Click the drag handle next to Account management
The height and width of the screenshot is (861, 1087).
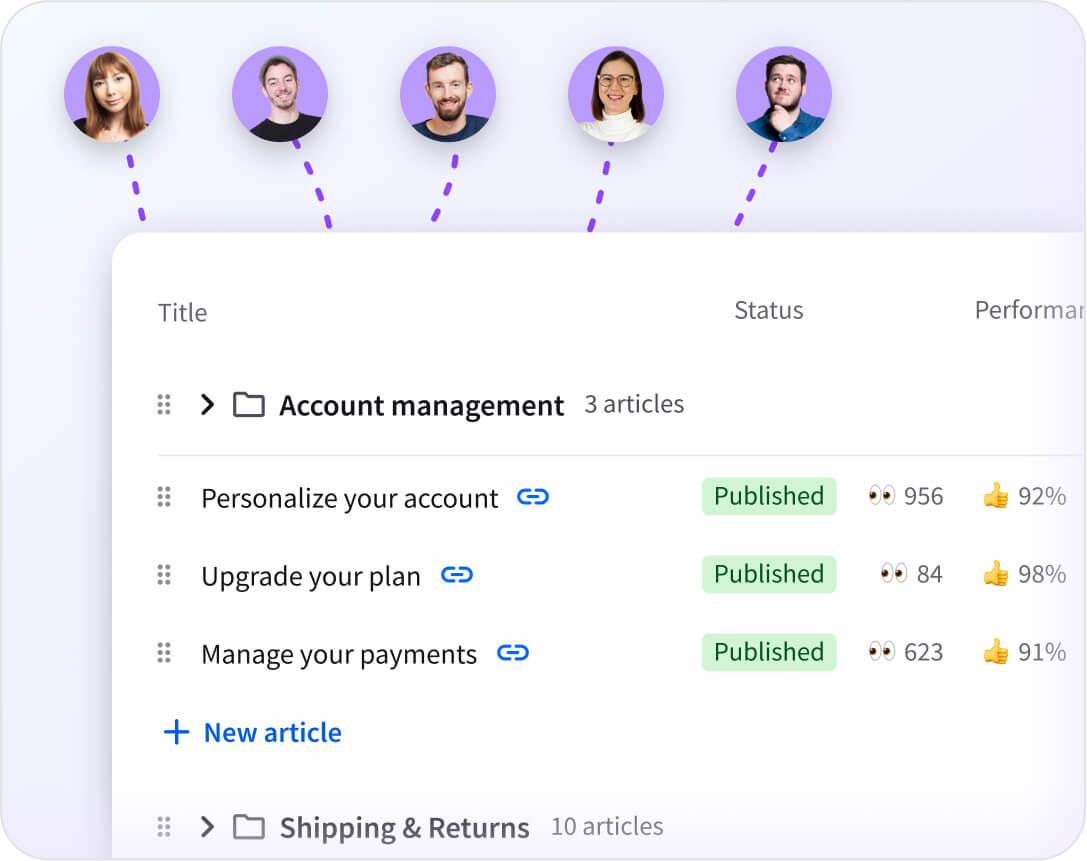point(164,404)
